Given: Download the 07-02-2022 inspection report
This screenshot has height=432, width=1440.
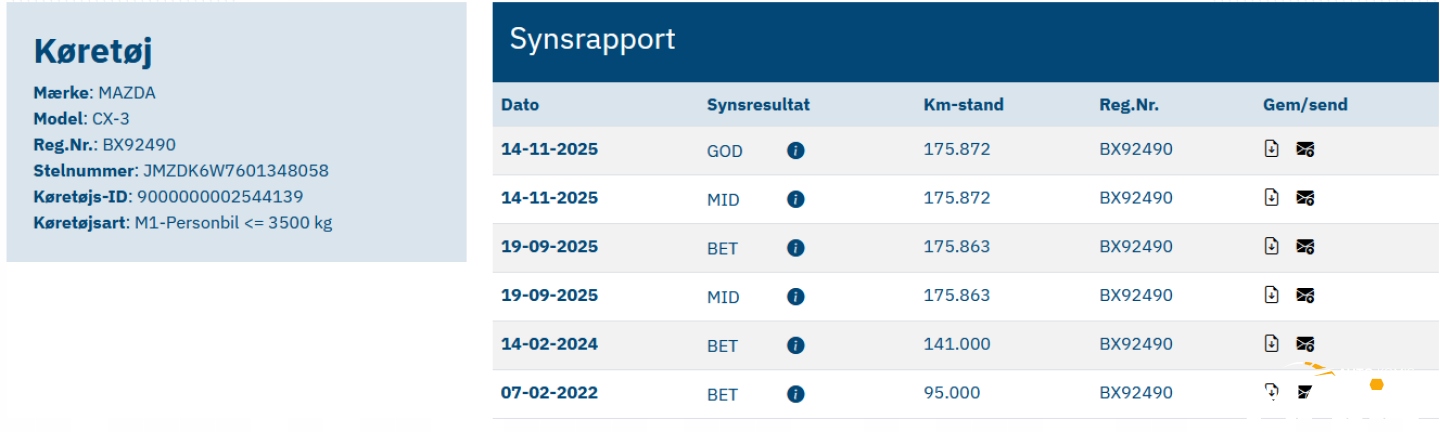Looking at the screenshot, I should (1272, 392).
